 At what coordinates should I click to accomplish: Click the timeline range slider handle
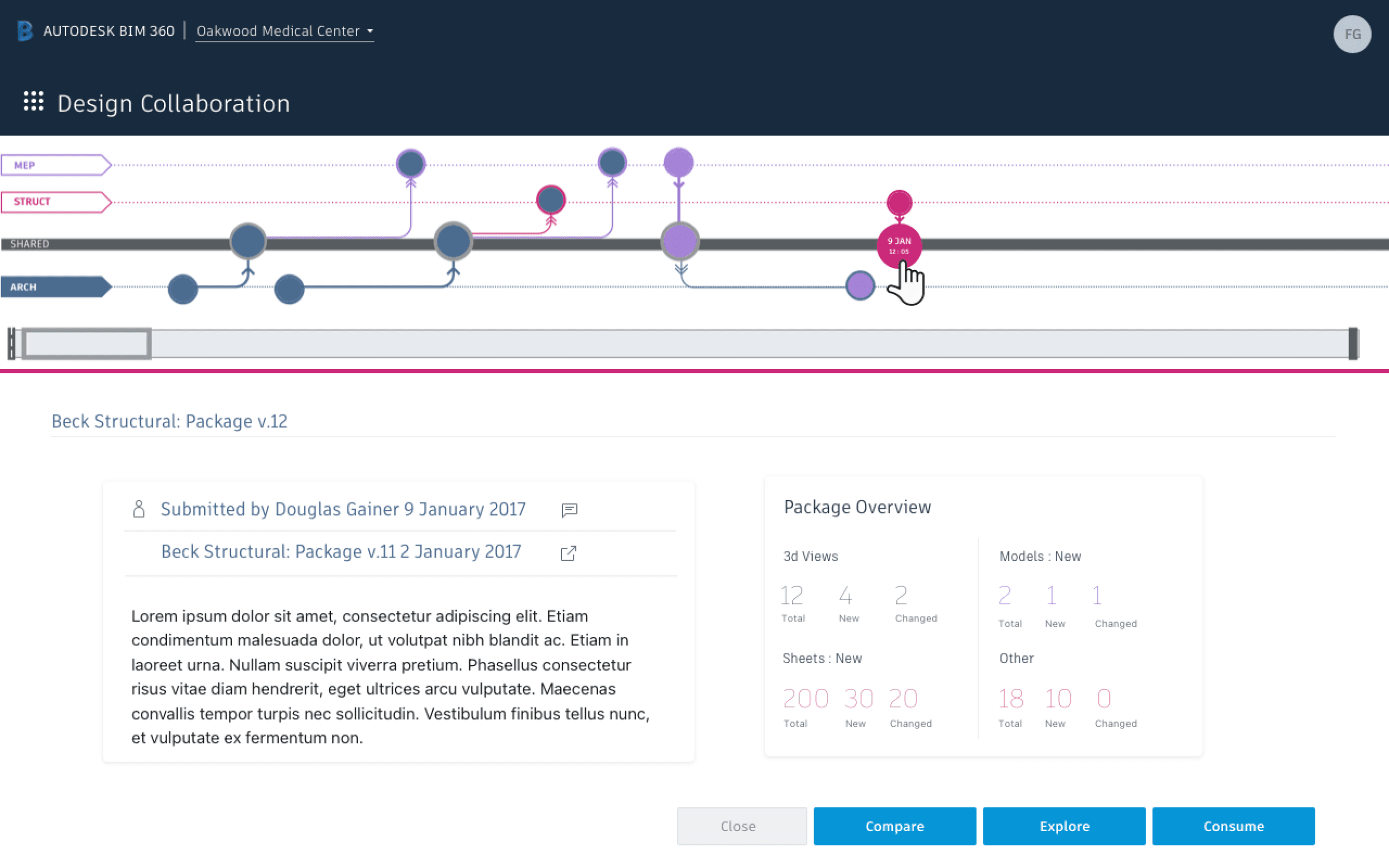86,344
